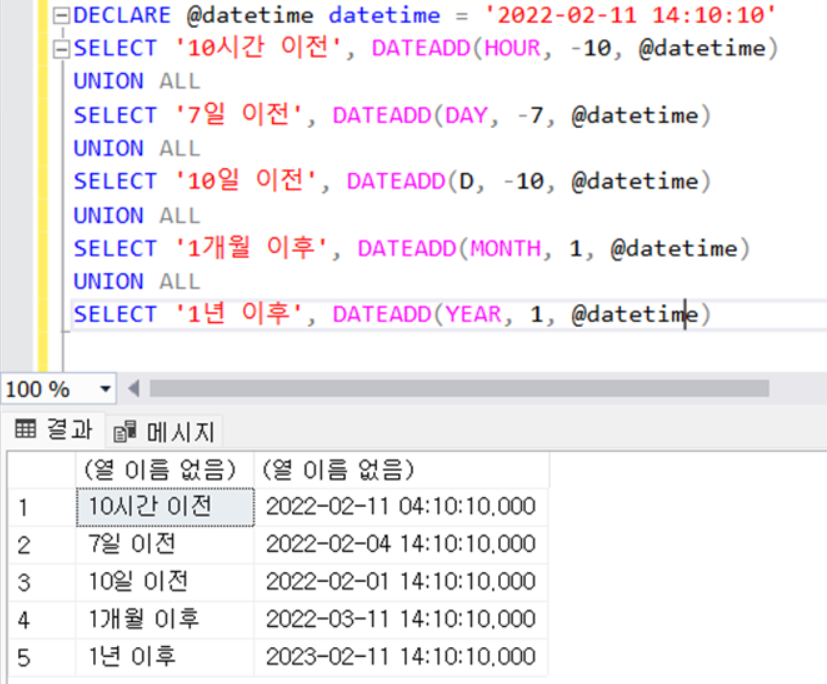Click the horizontal scrollbar left arrow

(x=134, y=389)
